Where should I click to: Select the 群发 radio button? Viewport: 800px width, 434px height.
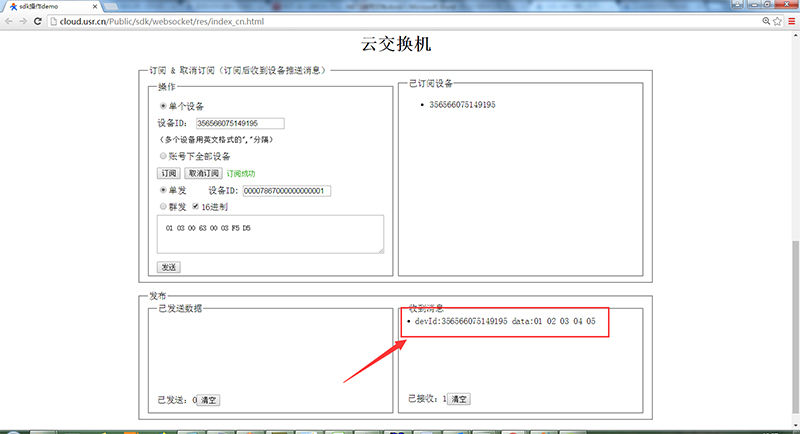click(x=163, y=207)
